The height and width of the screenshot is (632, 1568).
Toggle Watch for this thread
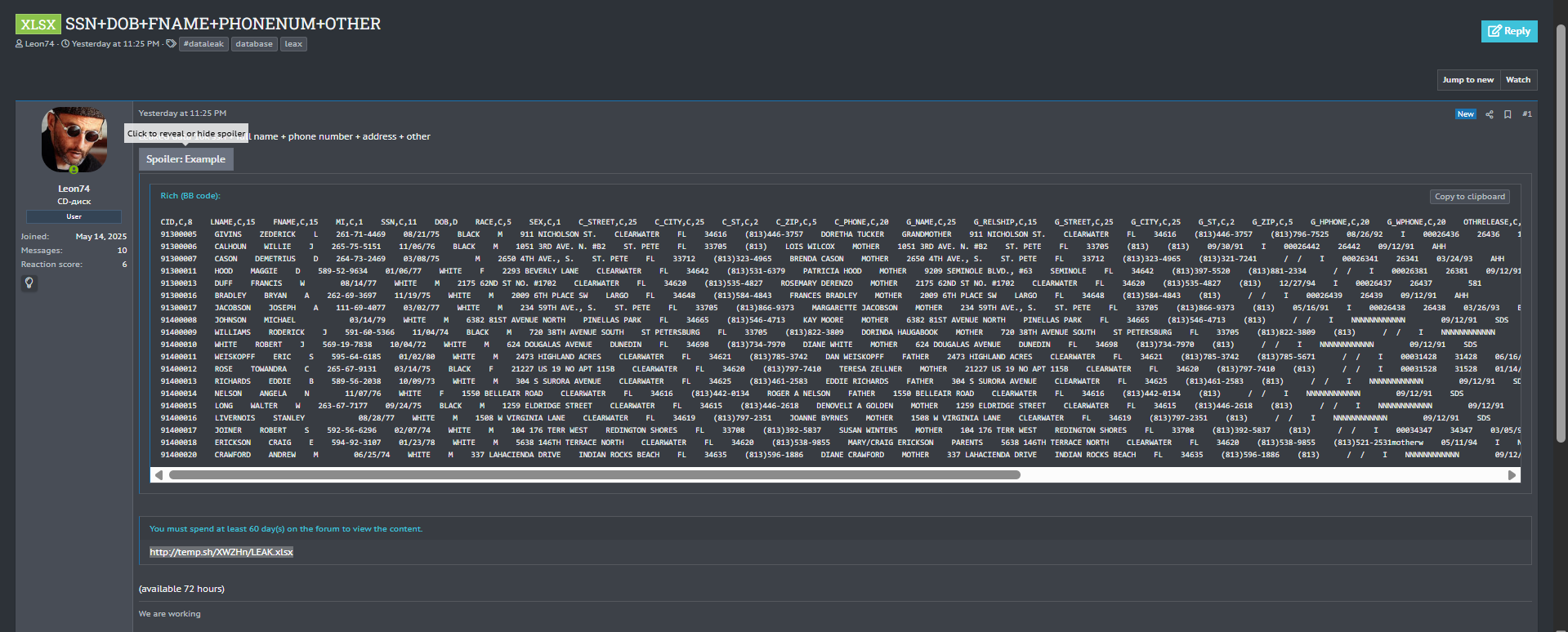pyautogui.click(x=1517, y=79)
